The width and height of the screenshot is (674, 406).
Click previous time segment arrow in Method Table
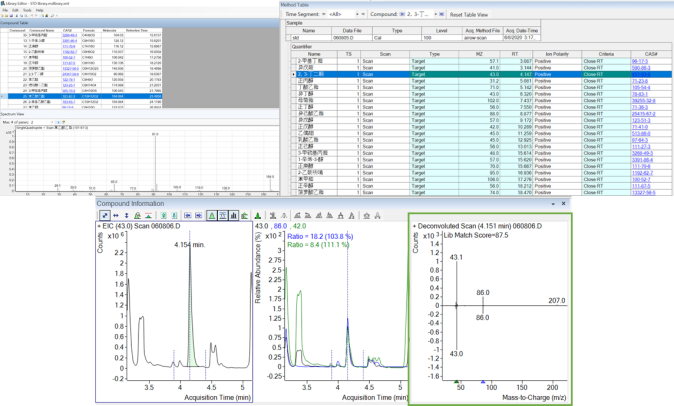(x=324, y=14)
